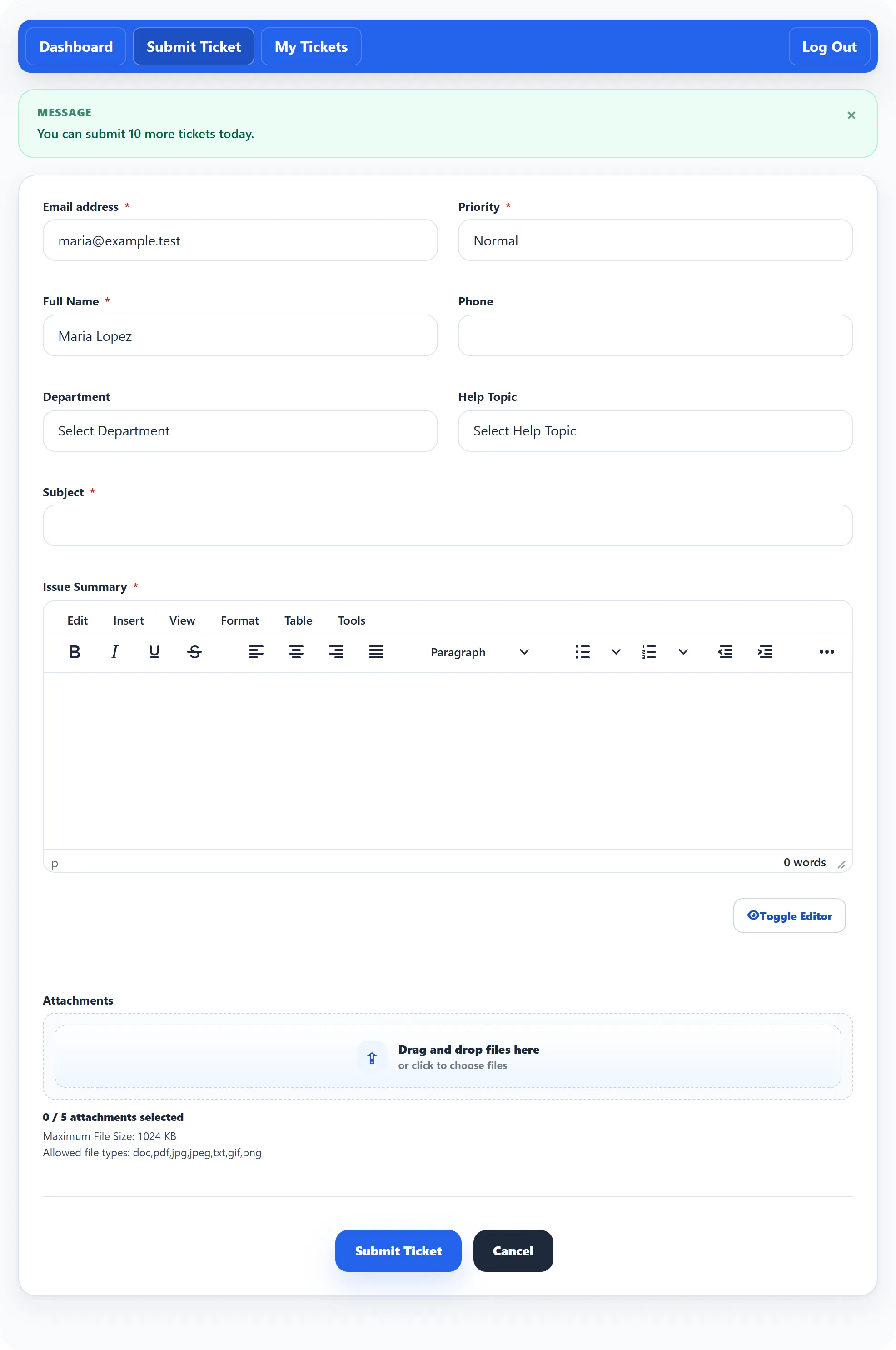Go to the Dashboard tab
The image size is (896, 1350).
coord(76,46)
